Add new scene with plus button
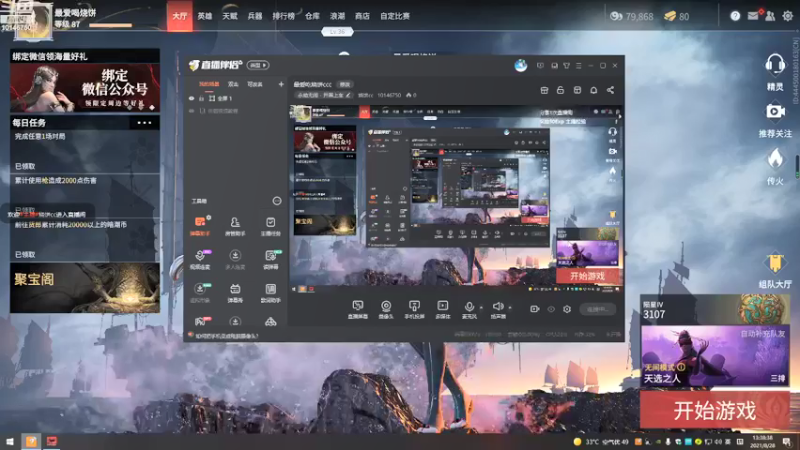Screen dimensions: 800x450 (281, 84)
